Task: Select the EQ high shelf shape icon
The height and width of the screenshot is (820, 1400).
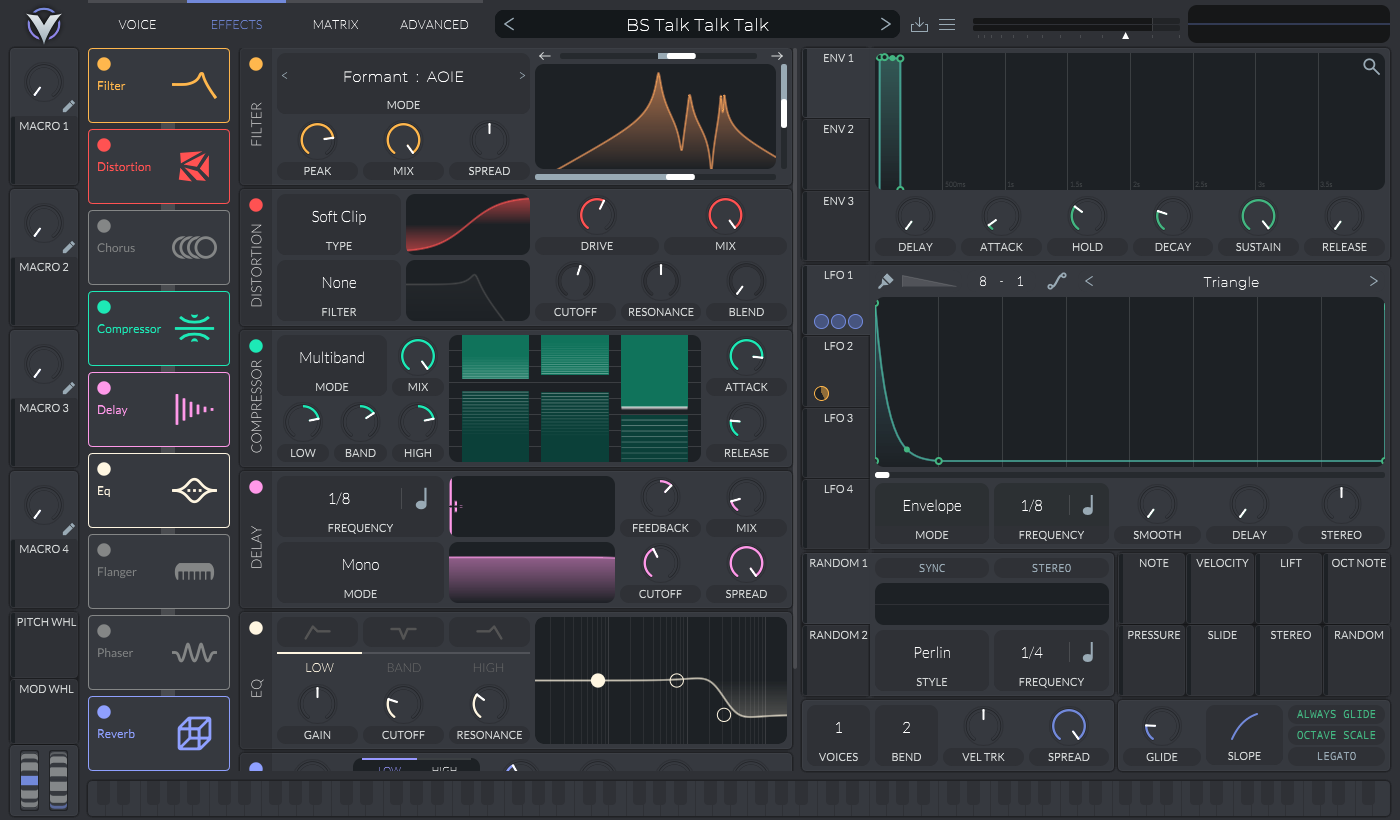Action: click(x=489, y=632)
